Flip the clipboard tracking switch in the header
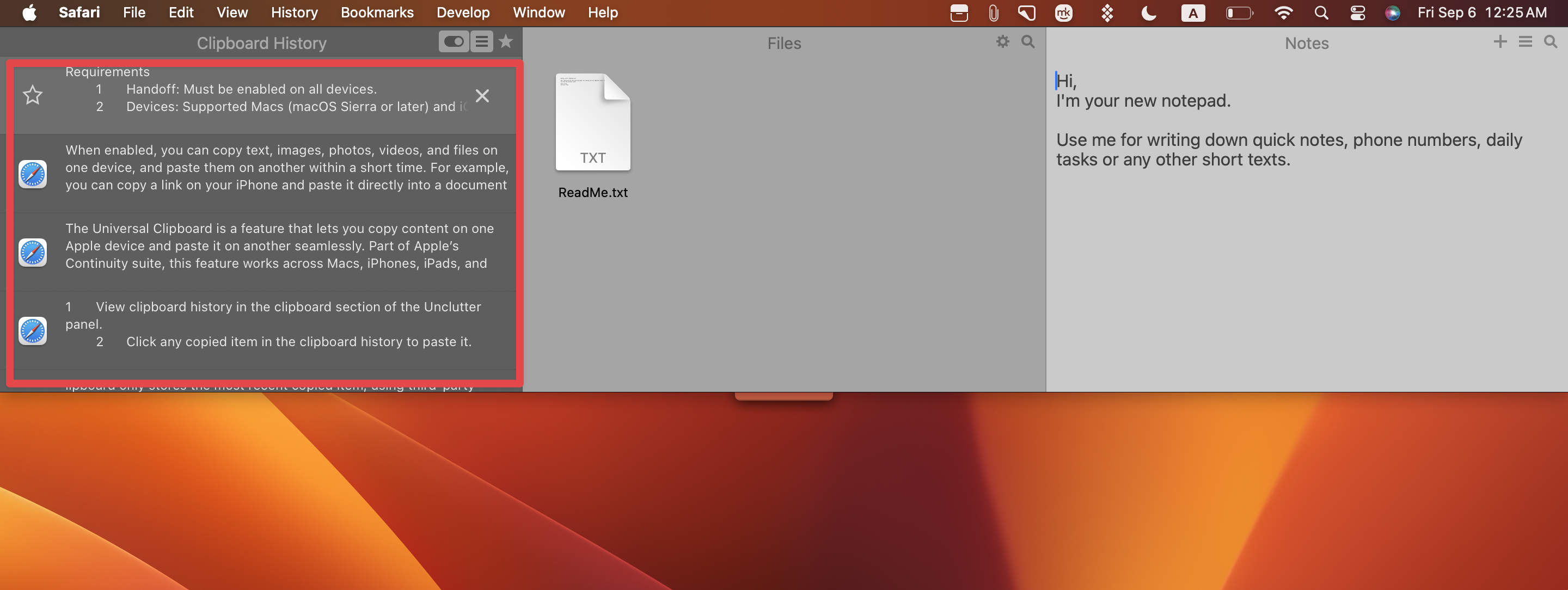The image size is (1568, 590). pos(454,42)
